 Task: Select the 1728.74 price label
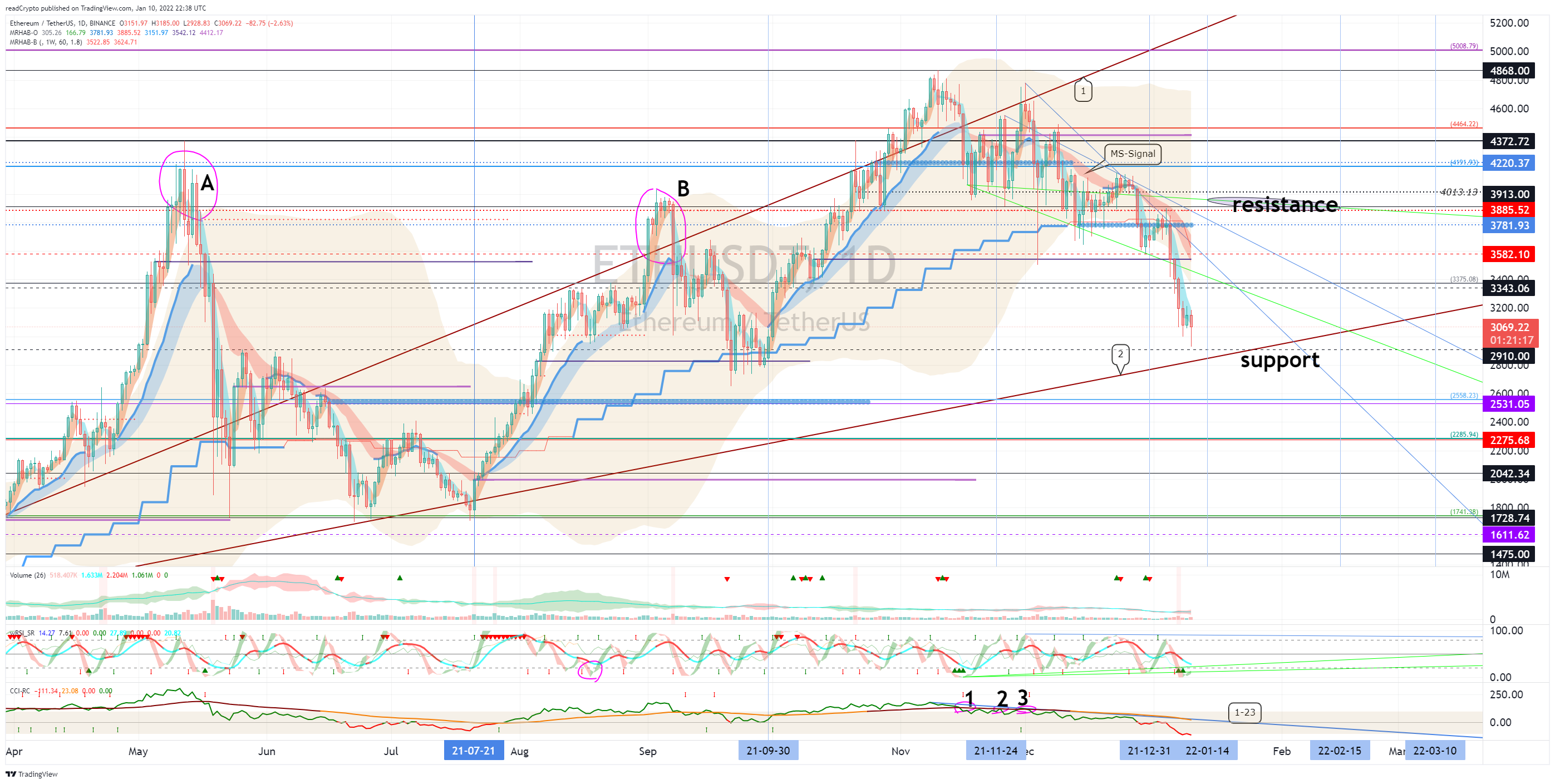point(1509,518)
